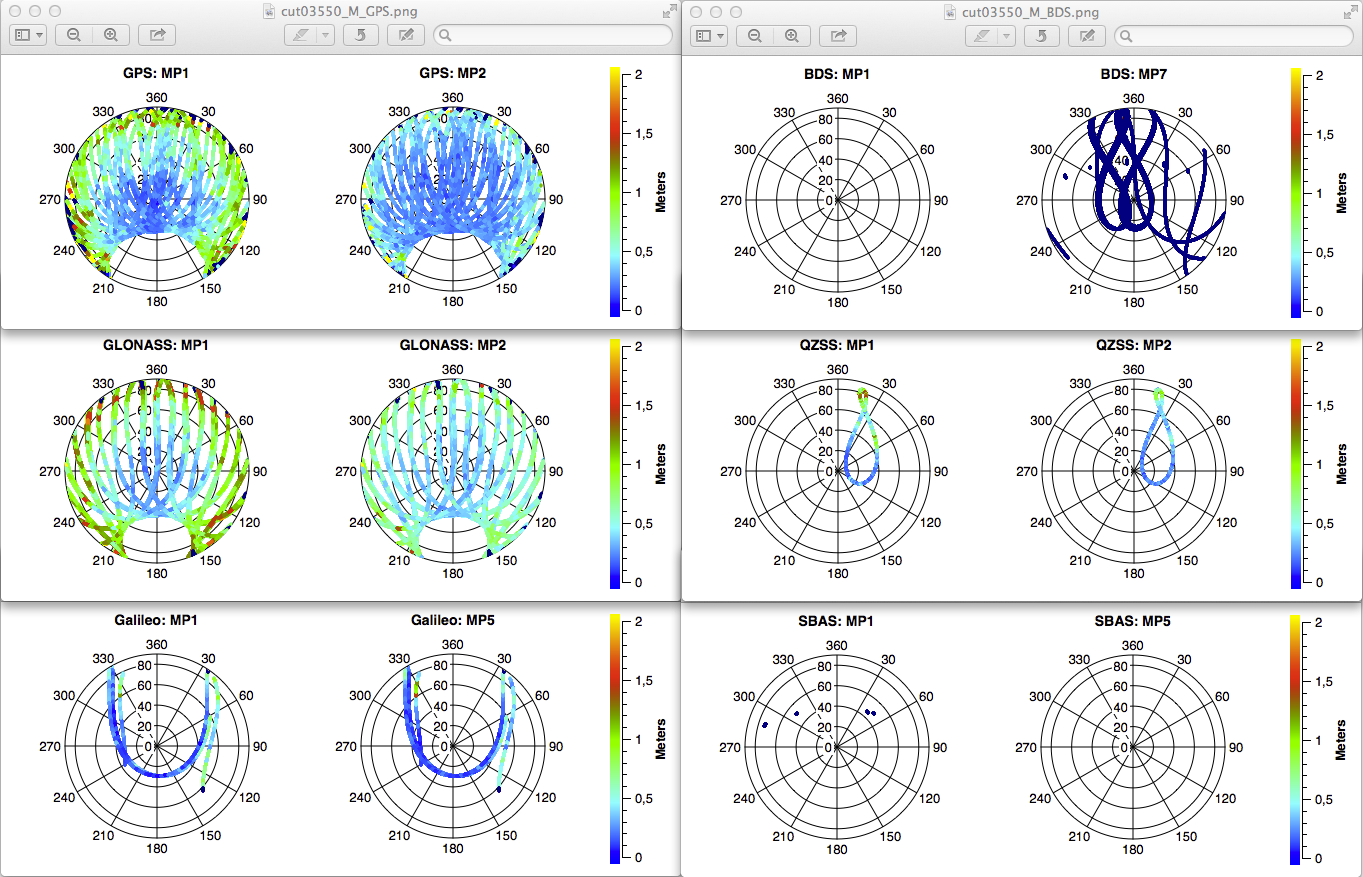Show the edit toolbar in the GPS window
1363x877 pixels.
click(406, 35)
